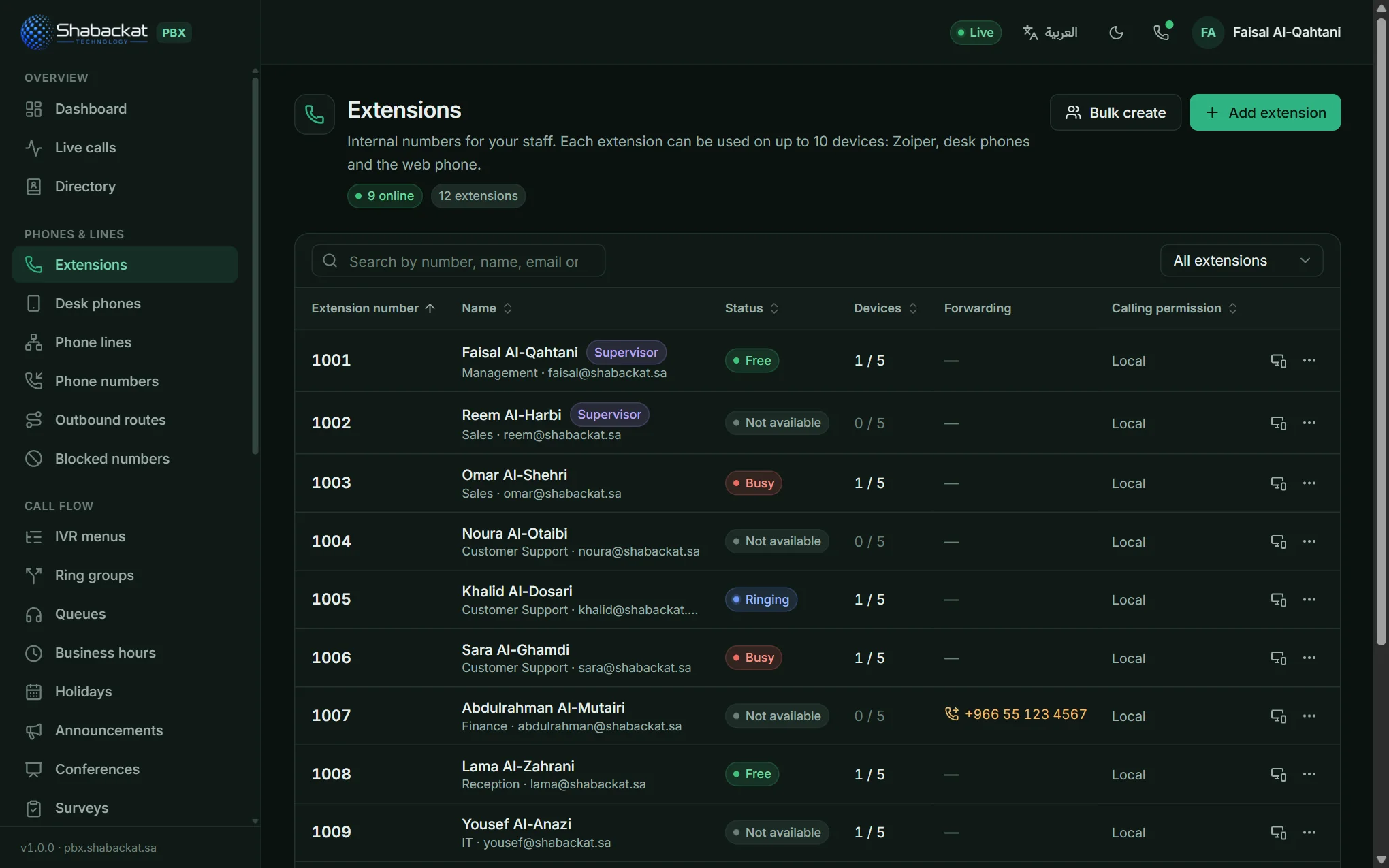The width and height of the screenshot is (1389, 868).
Task: Click the 12 extensions badge
Action: pos(478,196)
